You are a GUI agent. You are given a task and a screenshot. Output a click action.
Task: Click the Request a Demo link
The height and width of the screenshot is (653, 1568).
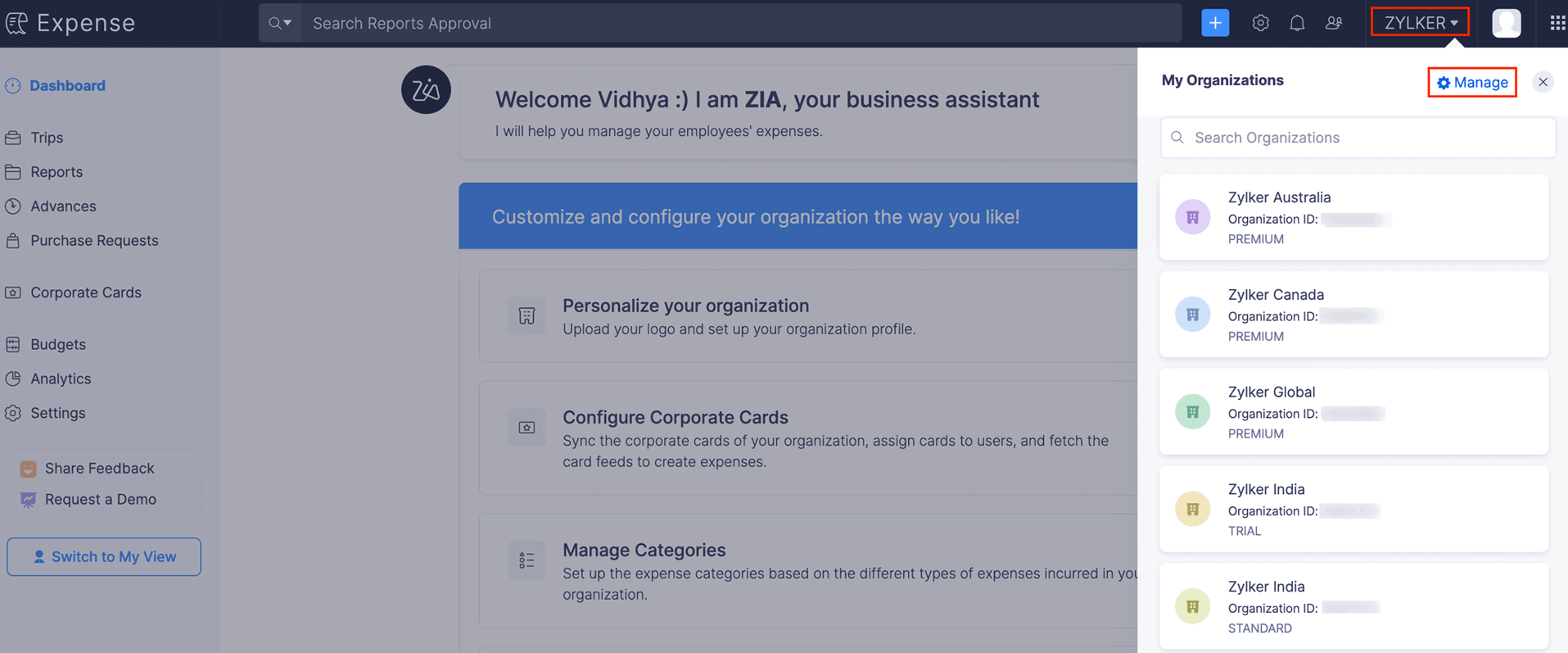click(x=100, y=499)
